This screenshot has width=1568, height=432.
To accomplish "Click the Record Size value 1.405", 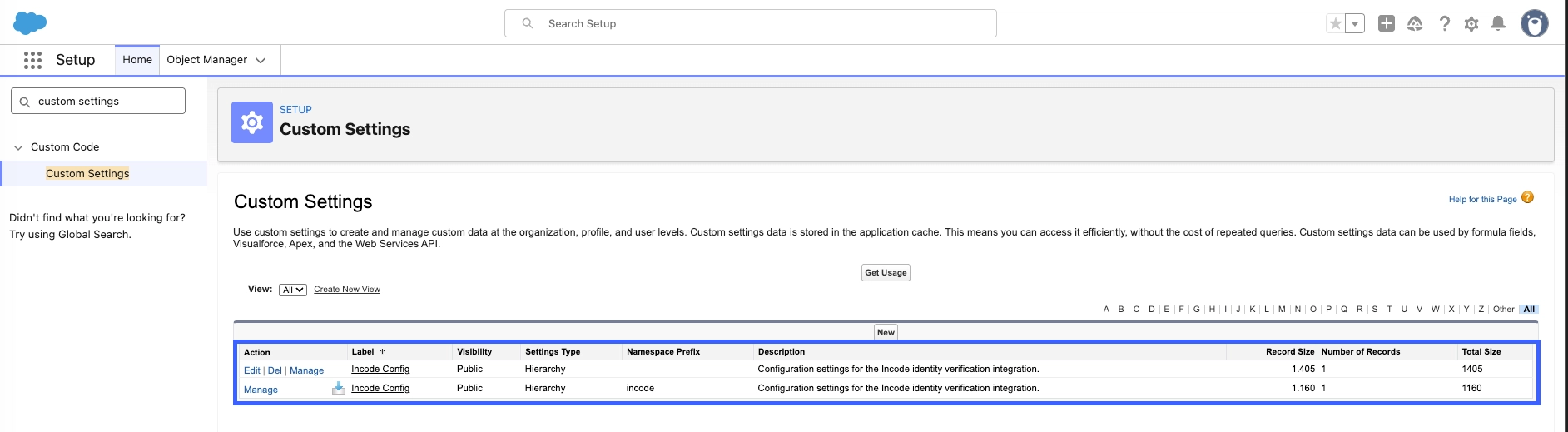I will (1303, 369).
